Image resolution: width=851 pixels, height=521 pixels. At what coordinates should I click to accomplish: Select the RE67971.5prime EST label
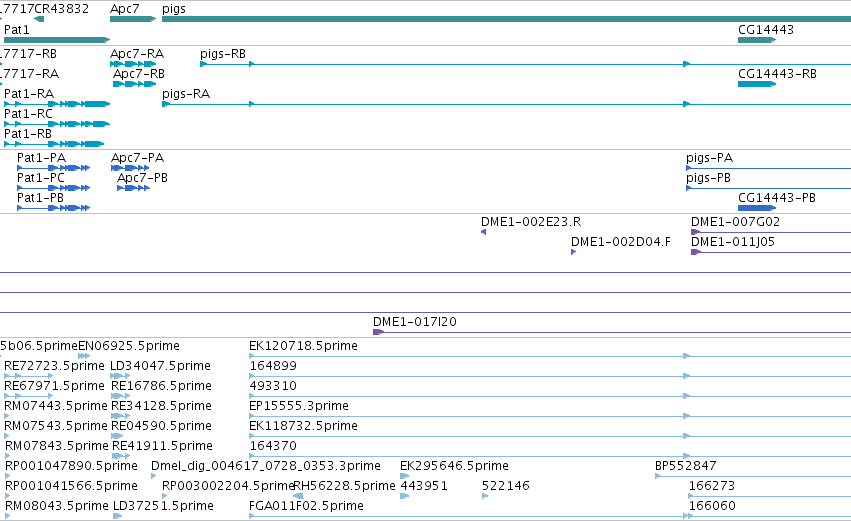pos(54,386)
